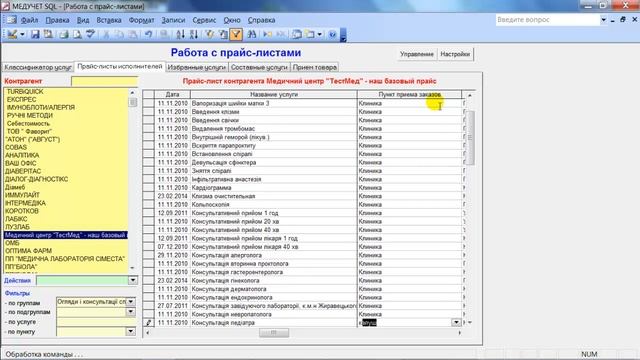
Task: Click the Настройки button
Action: tap(455, 54)
